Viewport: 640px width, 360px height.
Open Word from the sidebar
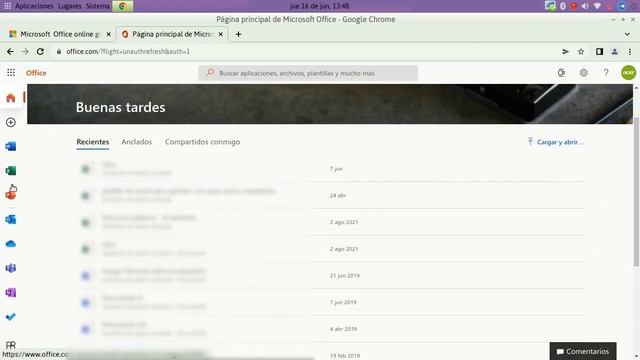click(x=11, y=147)
